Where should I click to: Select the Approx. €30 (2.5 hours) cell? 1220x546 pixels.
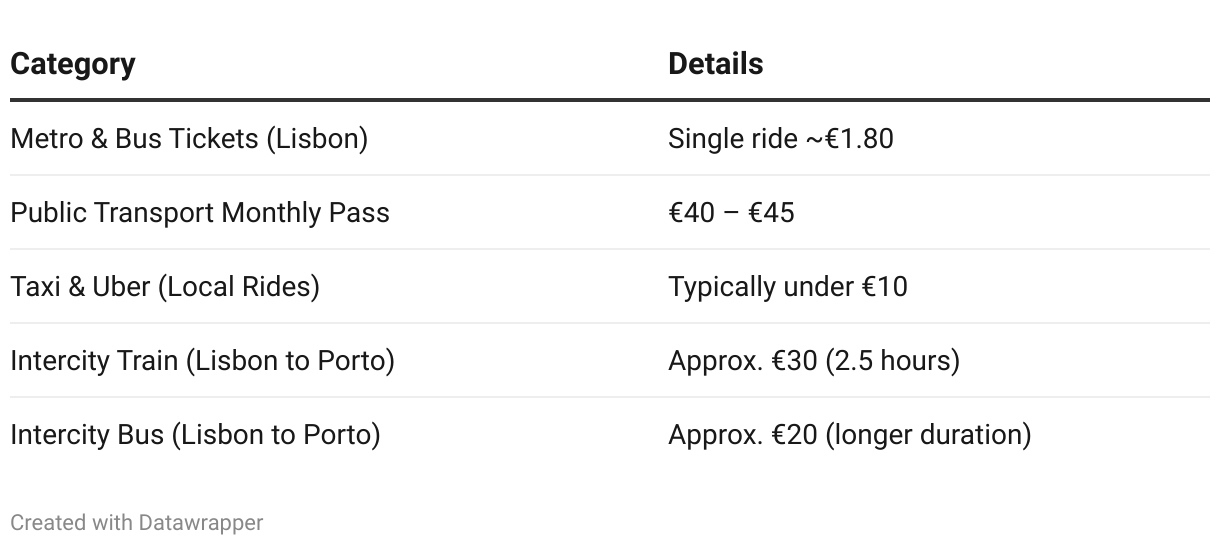814,360
